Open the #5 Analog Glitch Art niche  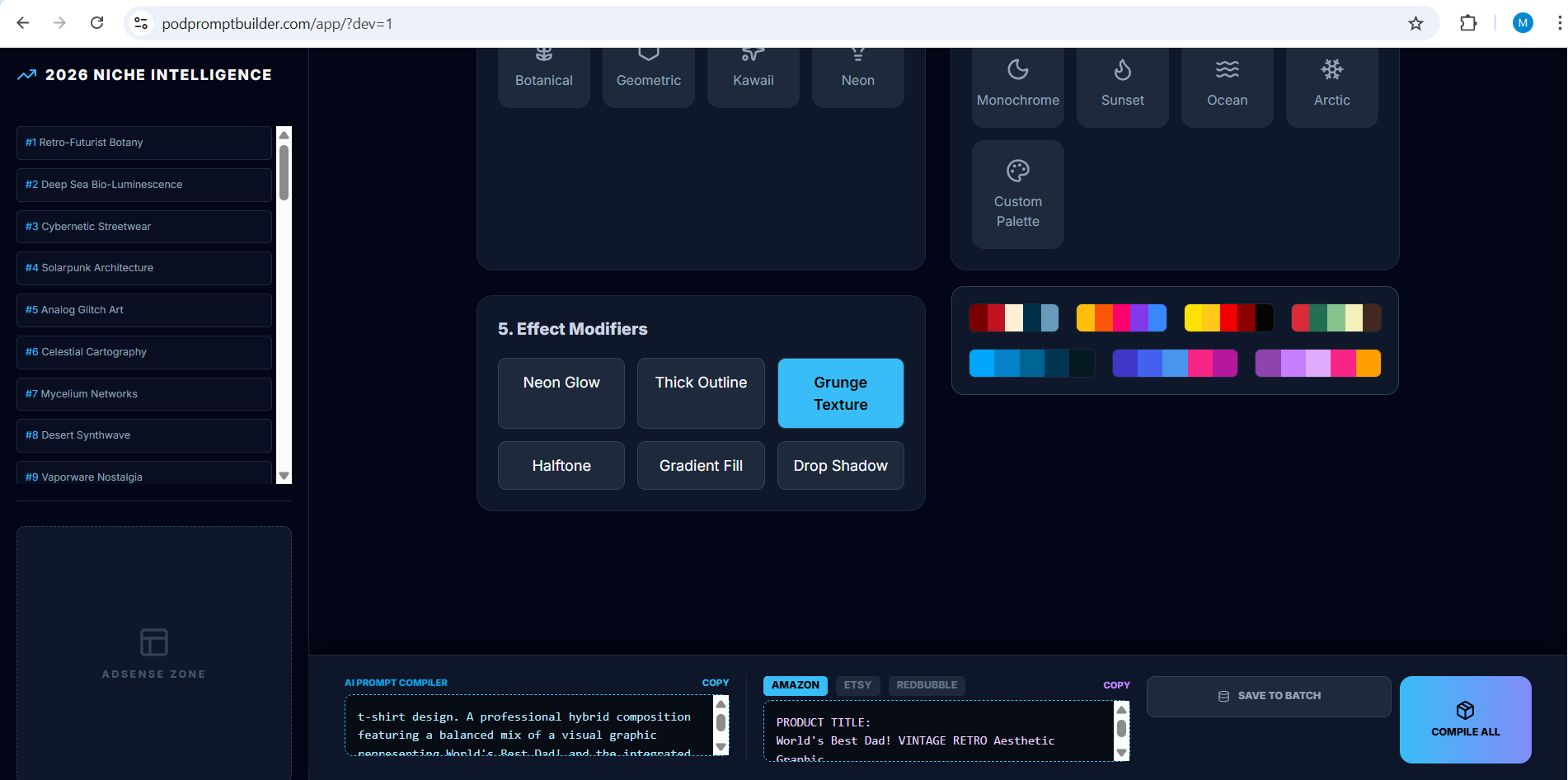[143, 310]
